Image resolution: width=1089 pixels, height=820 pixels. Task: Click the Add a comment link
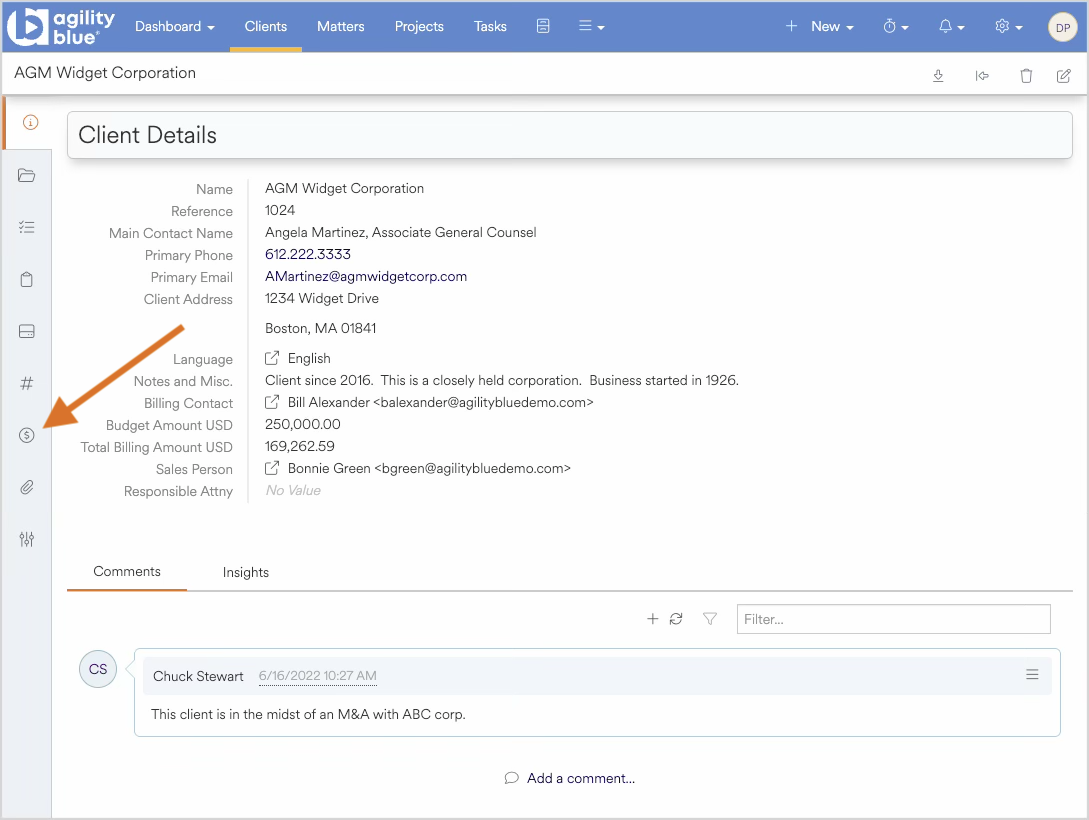pyautogui.click(x=570, y=778)
